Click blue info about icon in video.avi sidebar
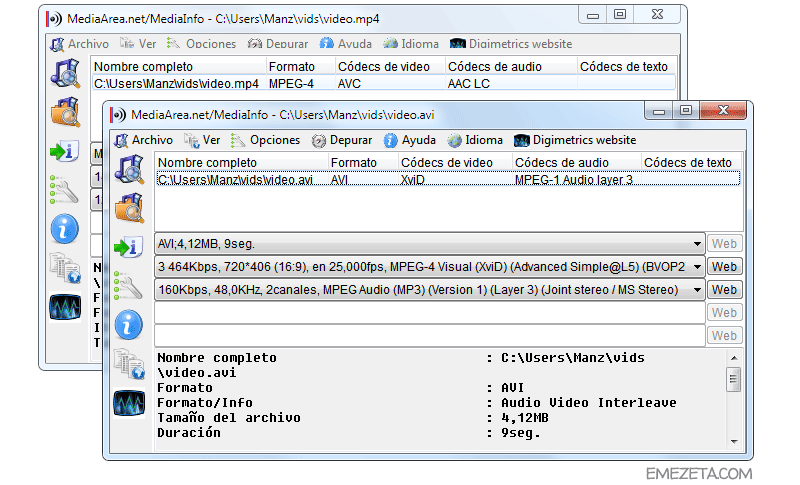800x485 pixels. click(129, 325)
